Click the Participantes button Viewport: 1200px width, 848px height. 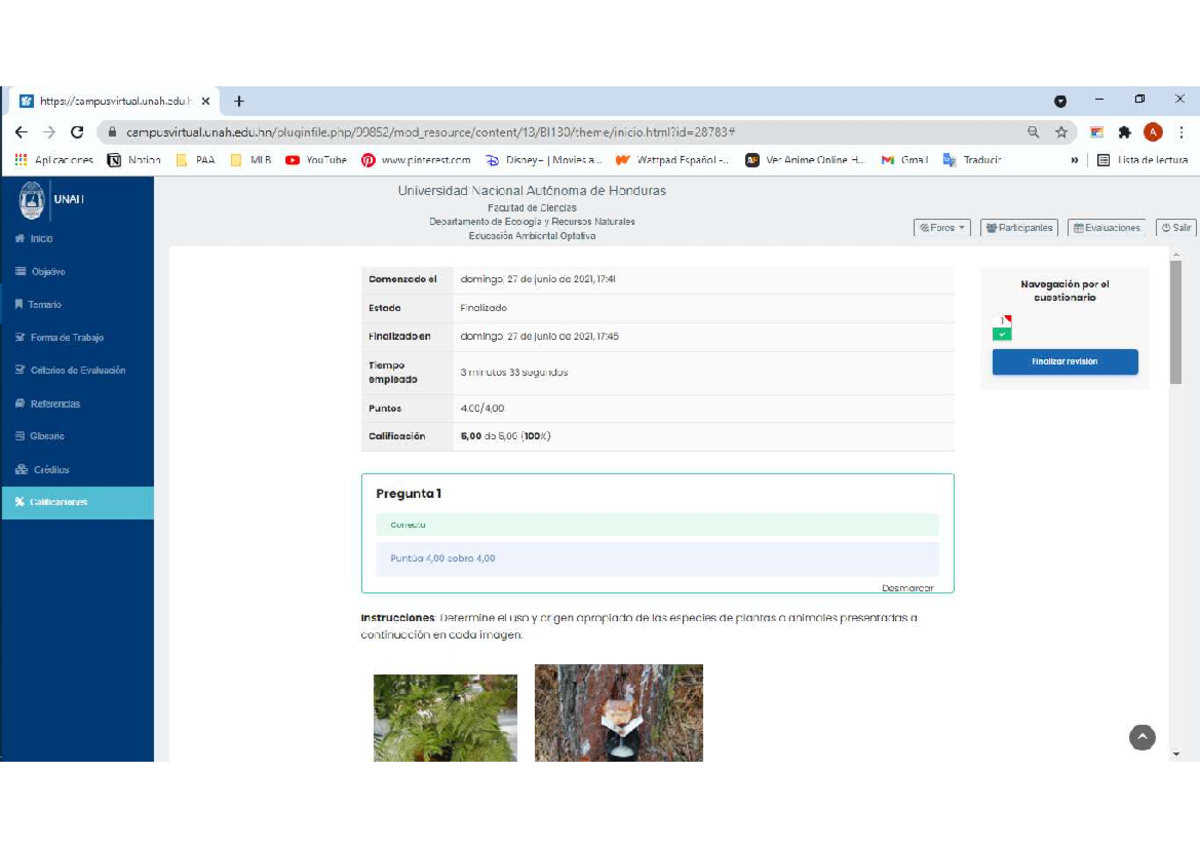(x=1019, y=228)
